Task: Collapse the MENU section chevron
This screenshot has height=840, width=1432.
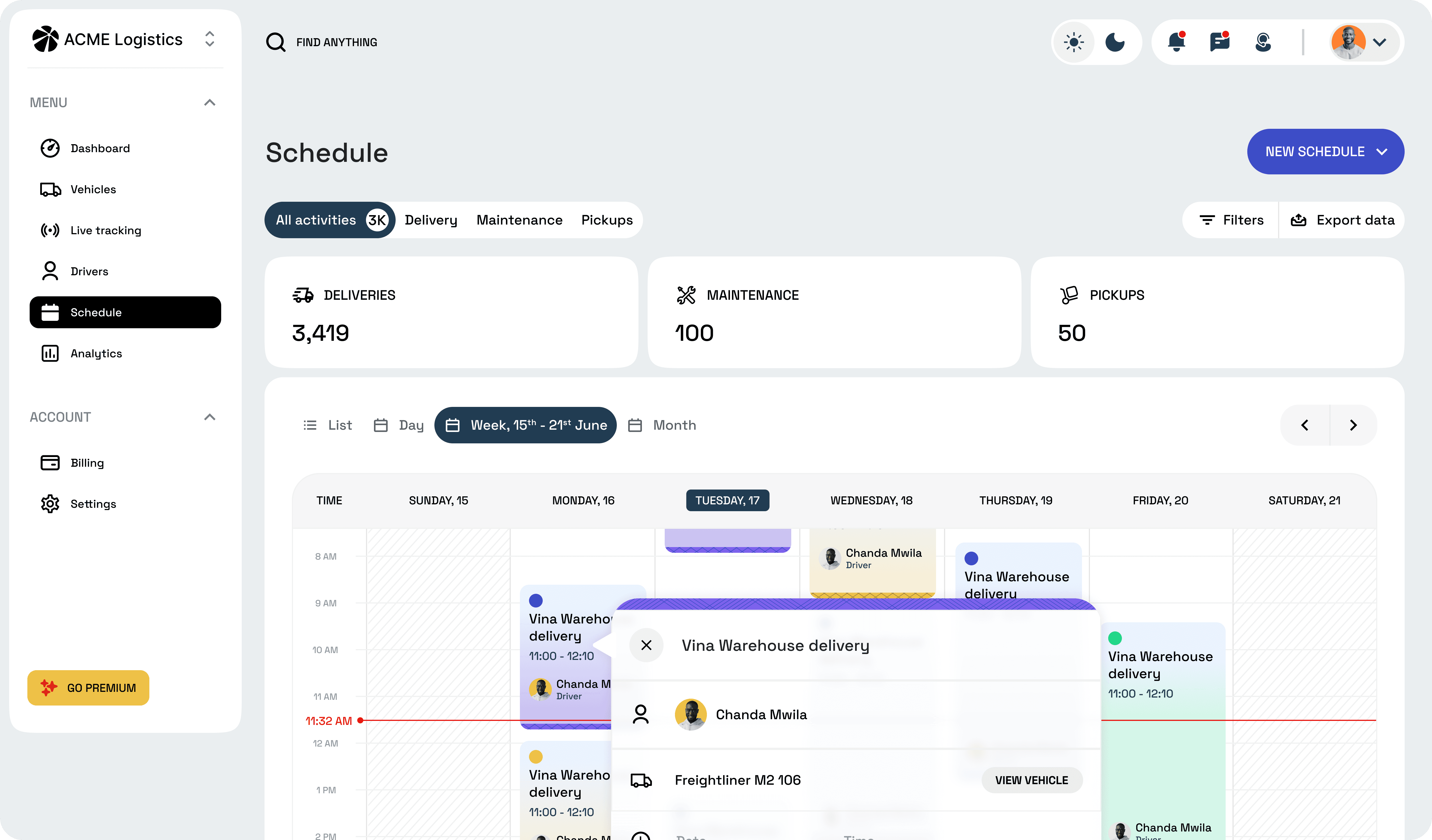Action: [x=210, y=103]
